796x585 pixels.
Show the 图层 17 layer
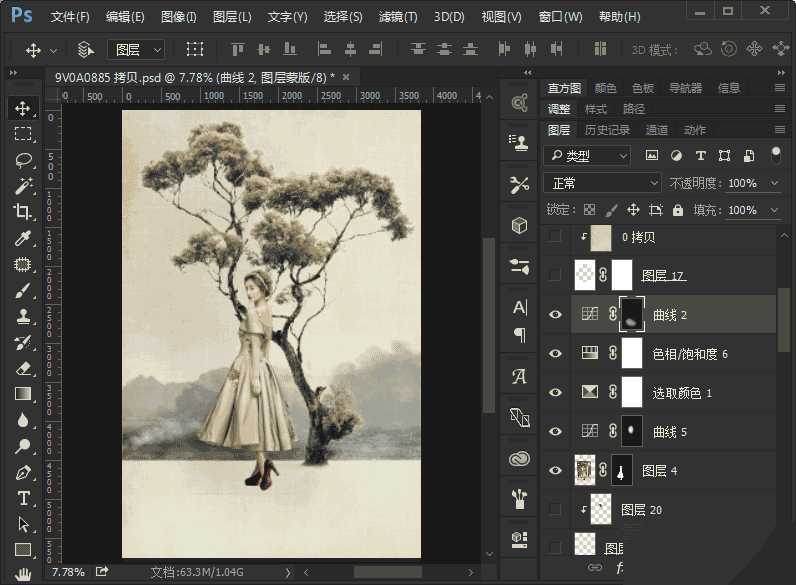coord(556,274)
